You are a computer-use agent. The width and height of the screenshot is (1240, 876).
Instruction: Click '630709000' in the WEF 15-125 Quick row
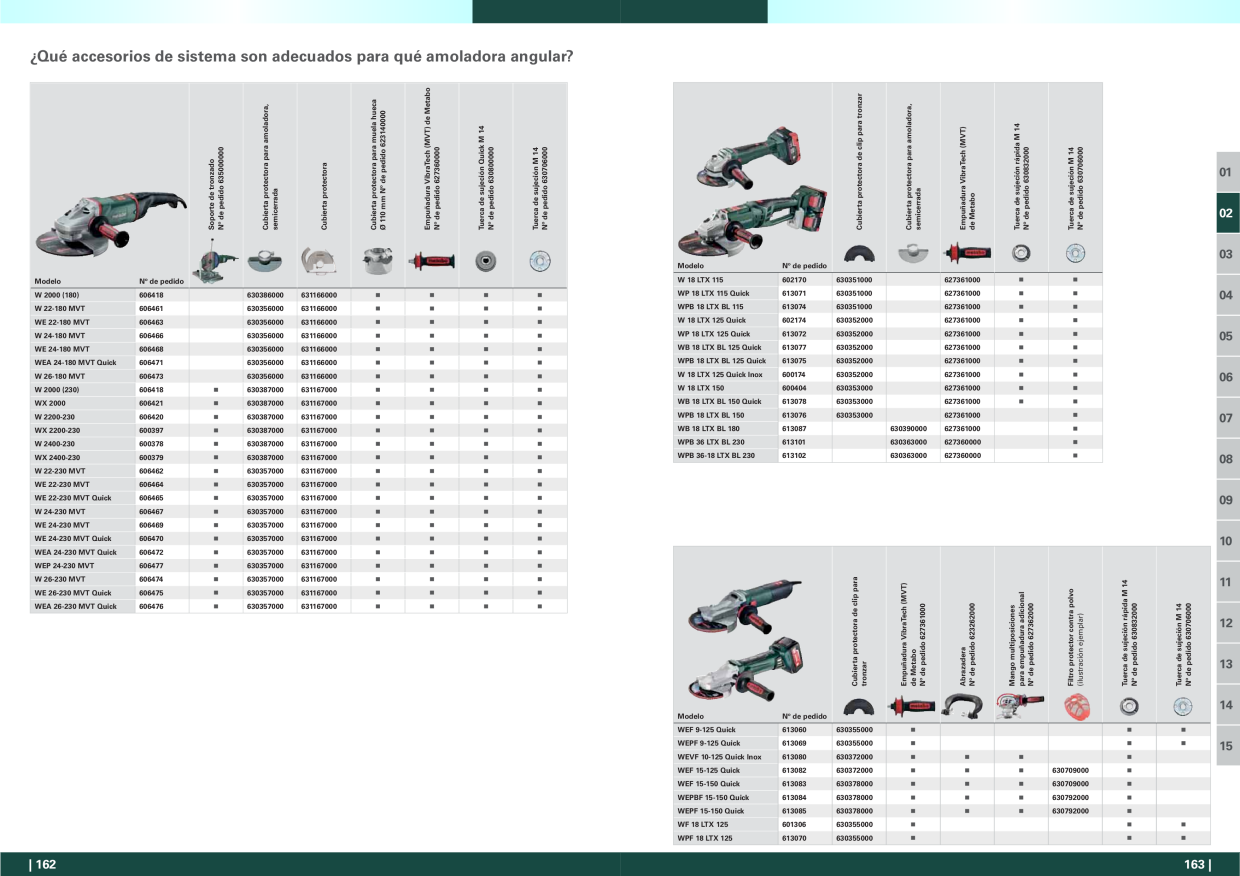pyautogui.click(x=1071, y=770)
